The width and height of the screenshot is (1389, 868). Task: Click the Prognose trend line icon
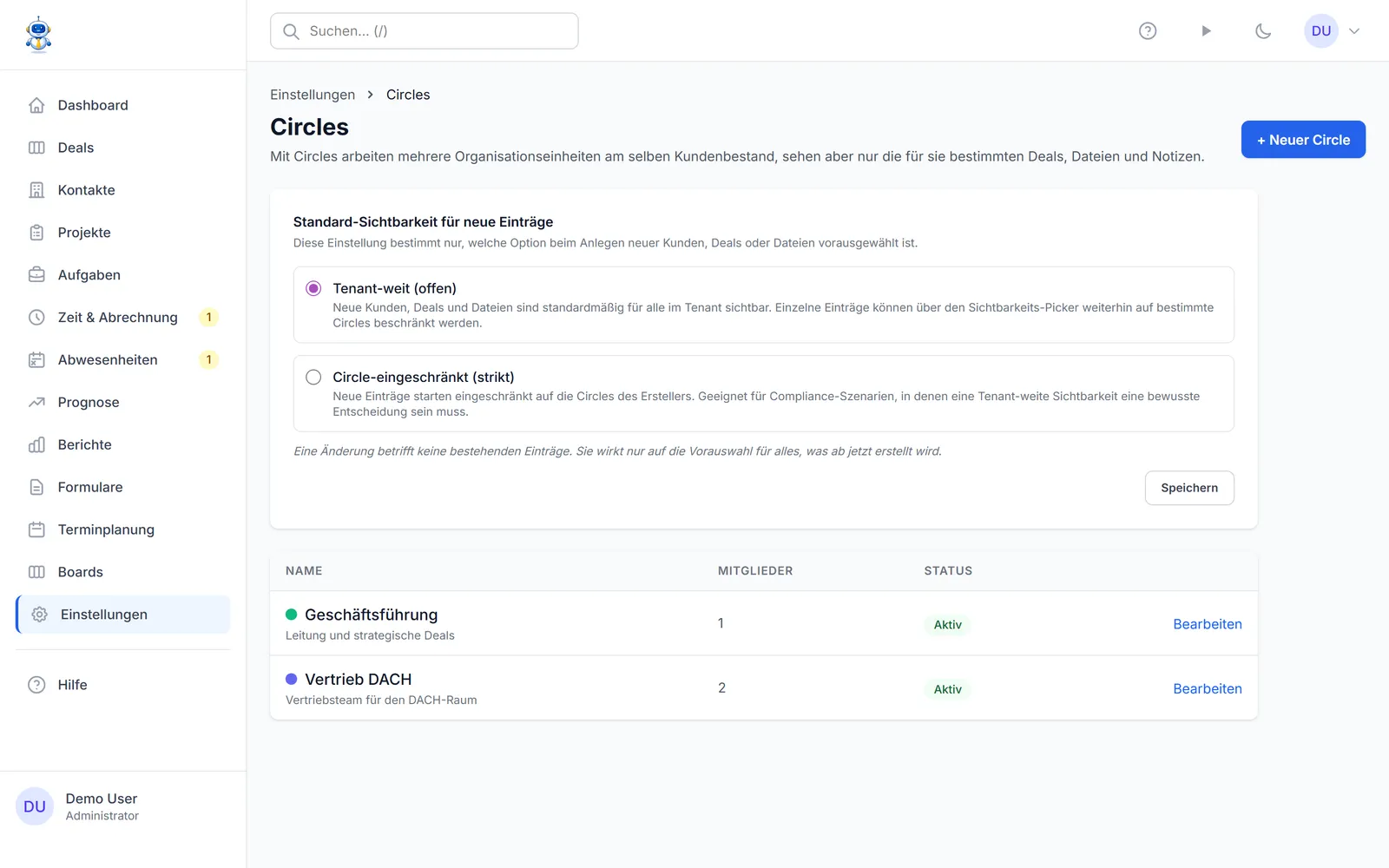[36, 402]
